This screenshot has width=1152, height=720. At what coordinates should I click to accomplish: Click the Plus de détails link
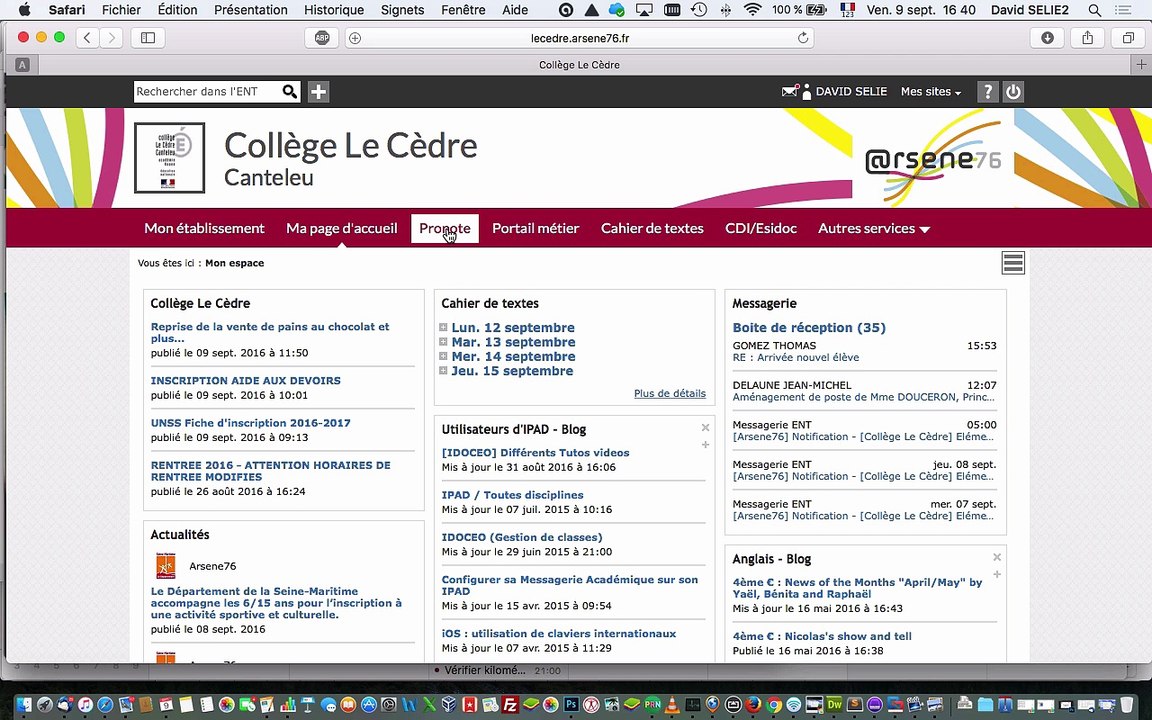click(x=670, y=394)
